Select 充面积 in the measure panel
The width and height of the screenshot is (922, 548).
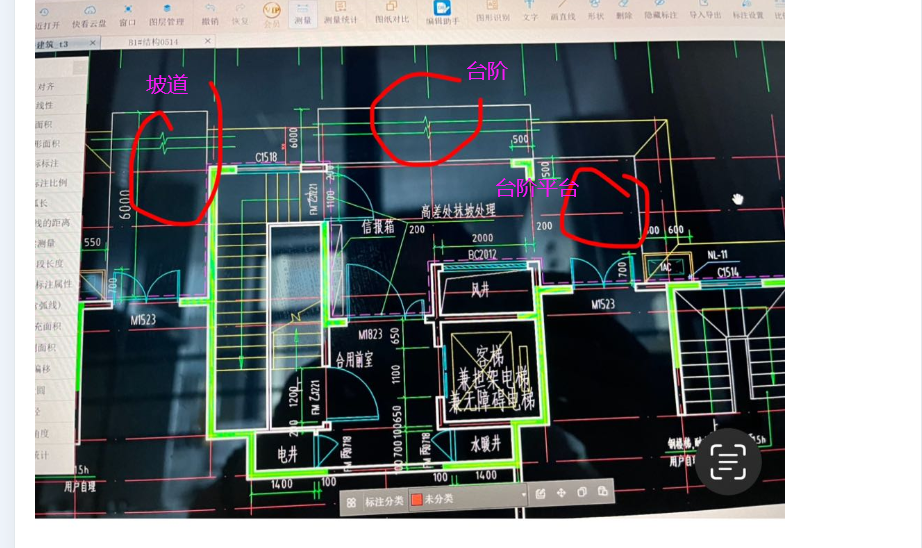[48, 326]
